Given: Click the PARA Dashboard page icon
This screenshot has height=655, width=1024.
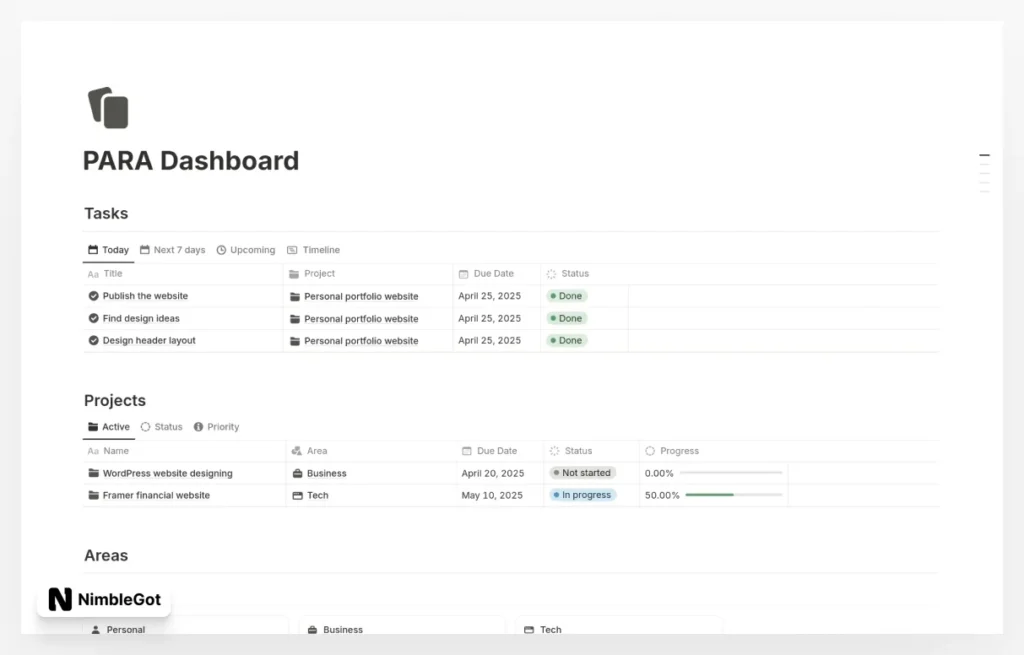Looking at the screenshot, I should coord(109,108).
